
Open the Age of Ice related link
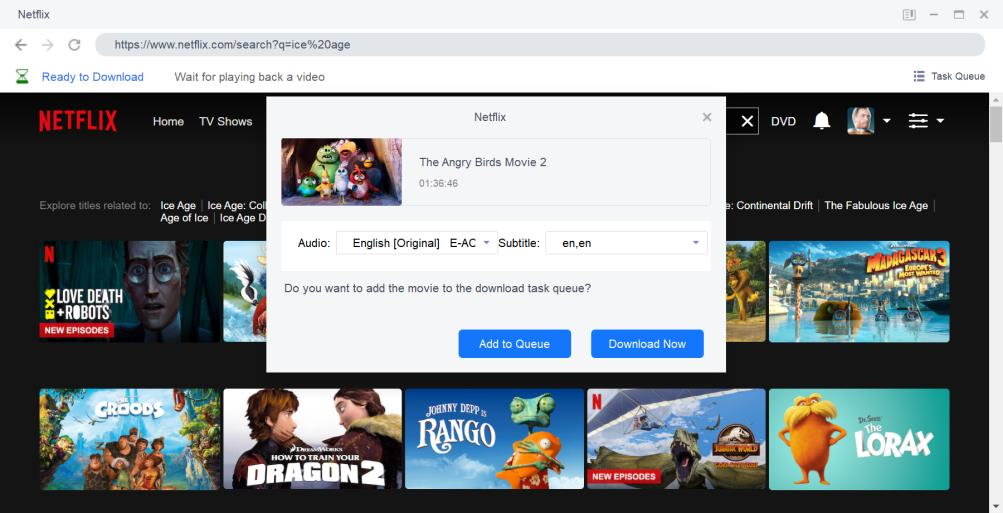click(184, 218)
